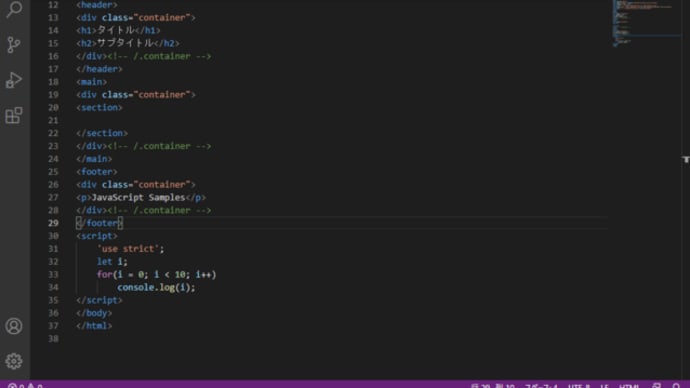690x388 pixels.
Task: Open the Source Control view
Action: click(x=14, y=44)
